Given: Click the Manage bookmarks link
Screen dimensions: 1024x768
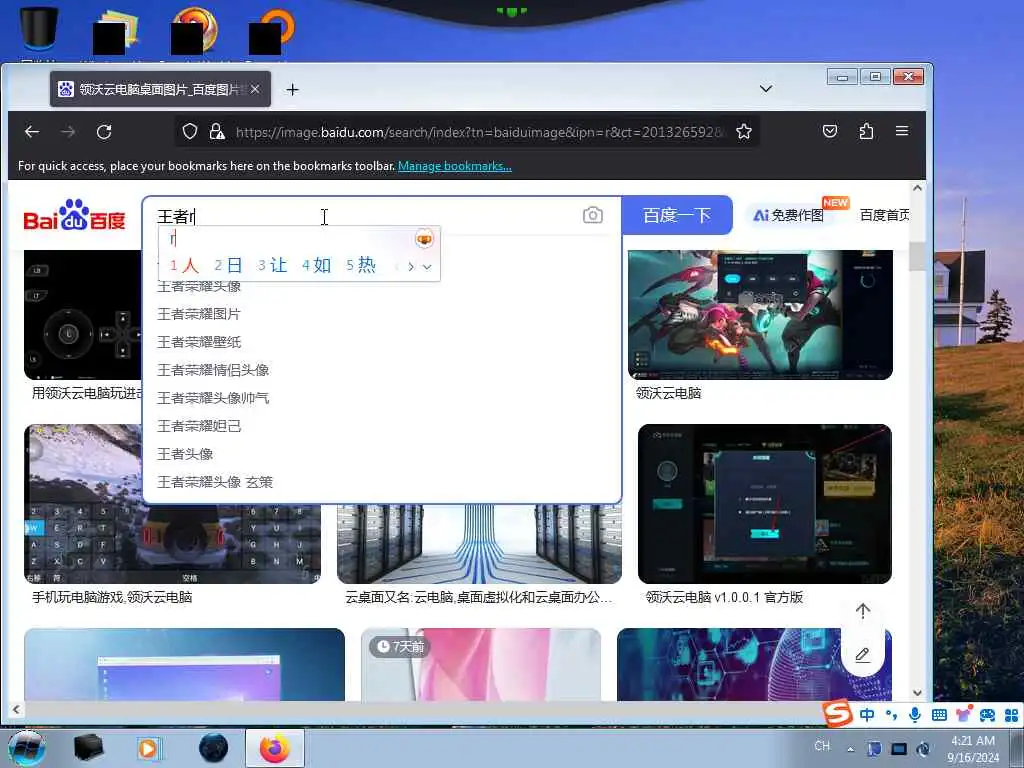Looking at the screenshot, I should [x=455, y=166].
